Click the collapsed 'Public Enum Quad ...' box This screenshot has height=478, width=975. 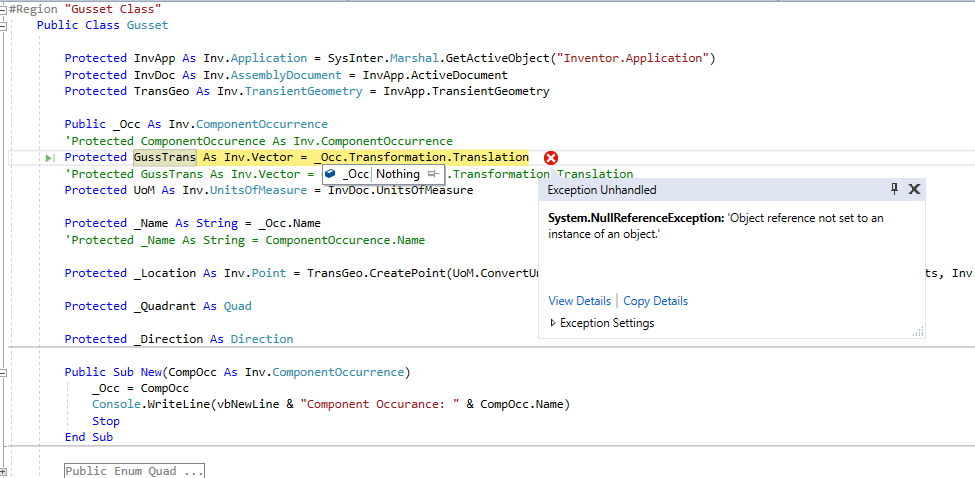click(134, 471)
